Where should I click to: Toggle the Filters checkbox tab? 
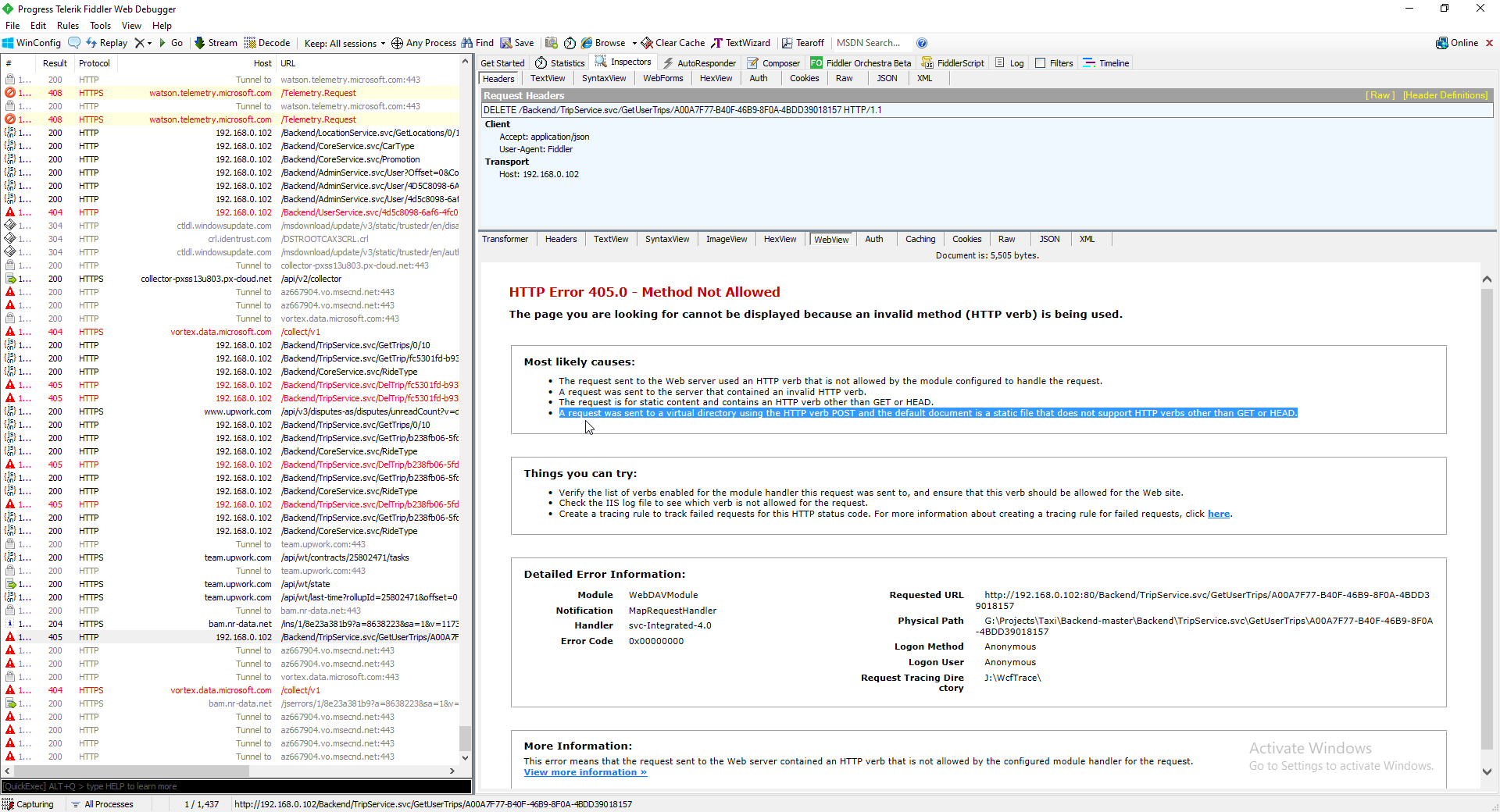point(1054,63)
